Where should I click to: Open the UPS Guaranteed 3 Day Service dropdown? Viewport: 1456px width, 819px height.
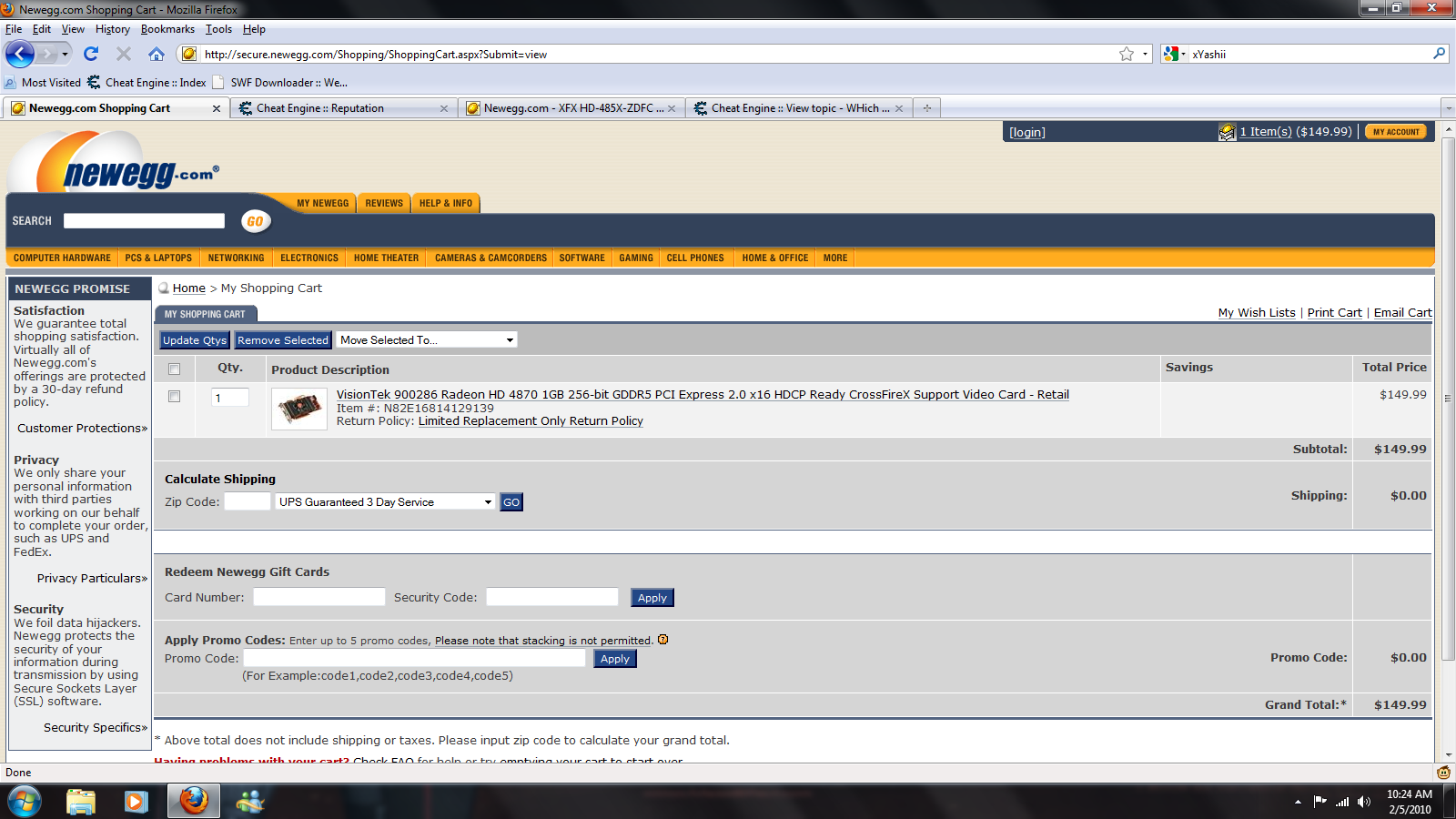[x=386, y=502]
